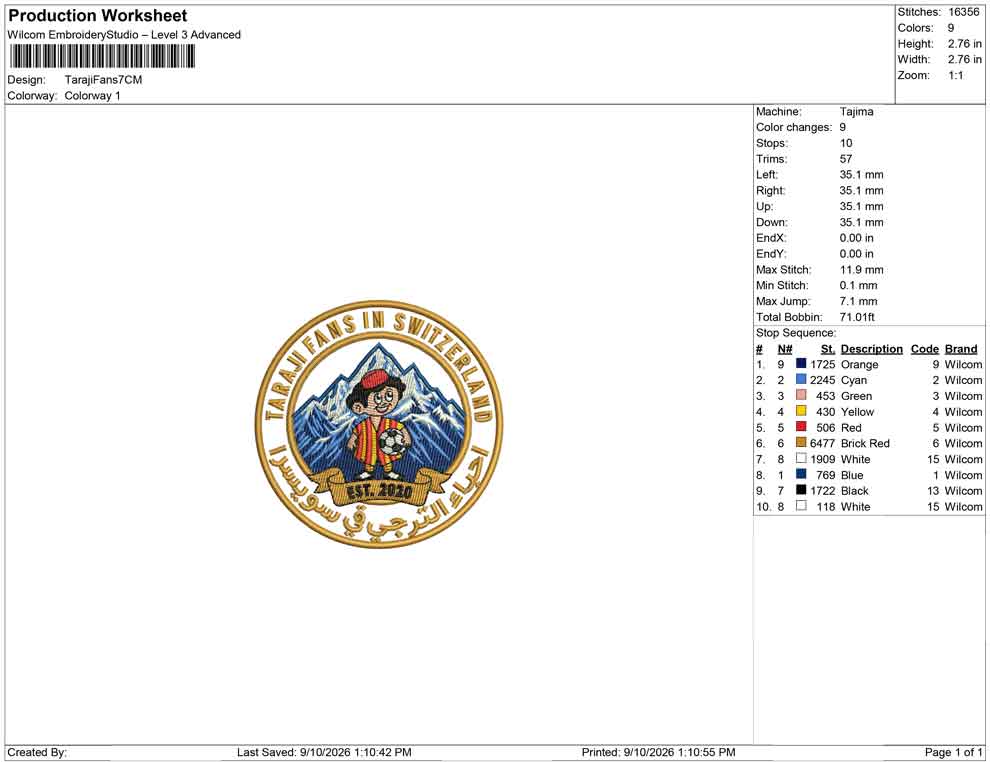Click the Max Jump value 7.1 mm
990x762 pixels.
[858, 301]
